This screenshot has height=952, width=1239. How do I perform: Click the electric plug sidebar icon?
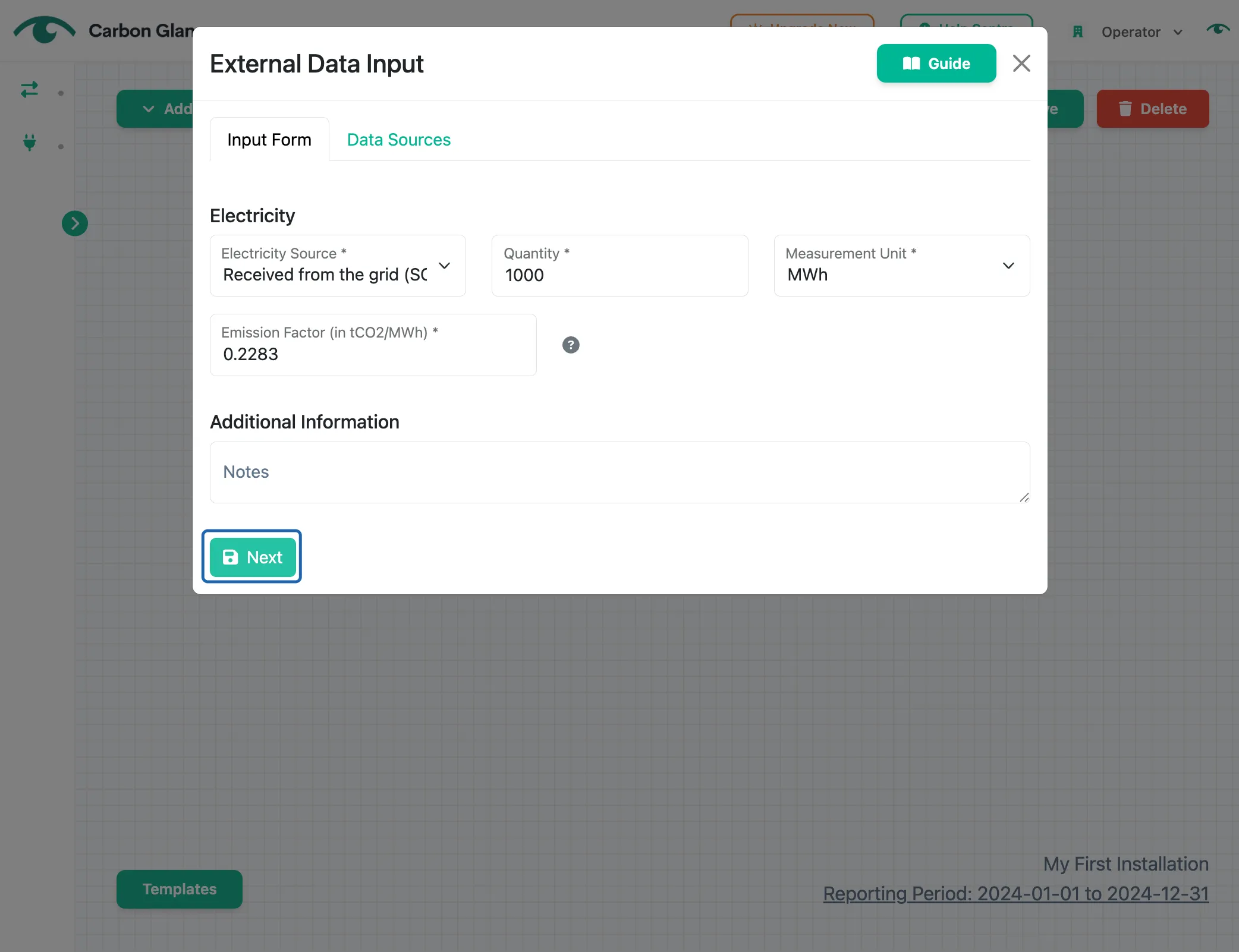click(x=29, y=143)
